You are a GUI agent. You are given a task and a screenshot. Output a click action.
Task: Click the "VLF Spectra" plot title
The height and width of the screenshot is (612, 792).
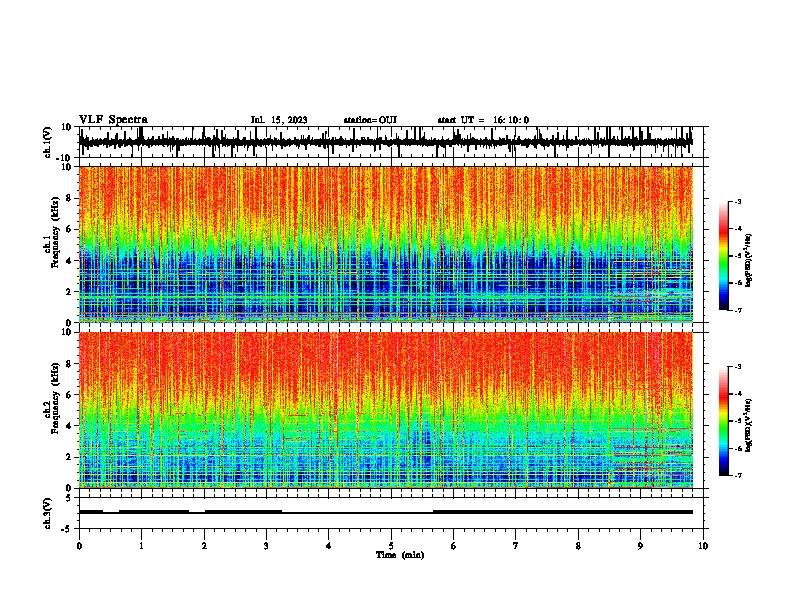click(x=113, y=120)
